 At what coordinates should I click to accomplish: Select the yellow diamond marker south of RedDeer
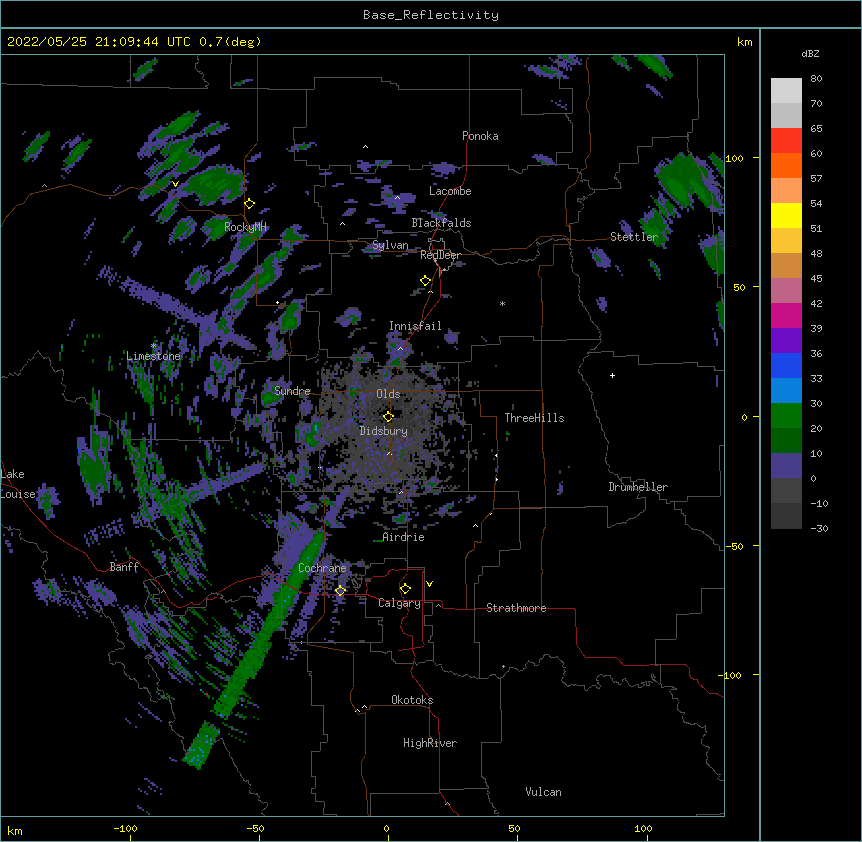(426, 281)
